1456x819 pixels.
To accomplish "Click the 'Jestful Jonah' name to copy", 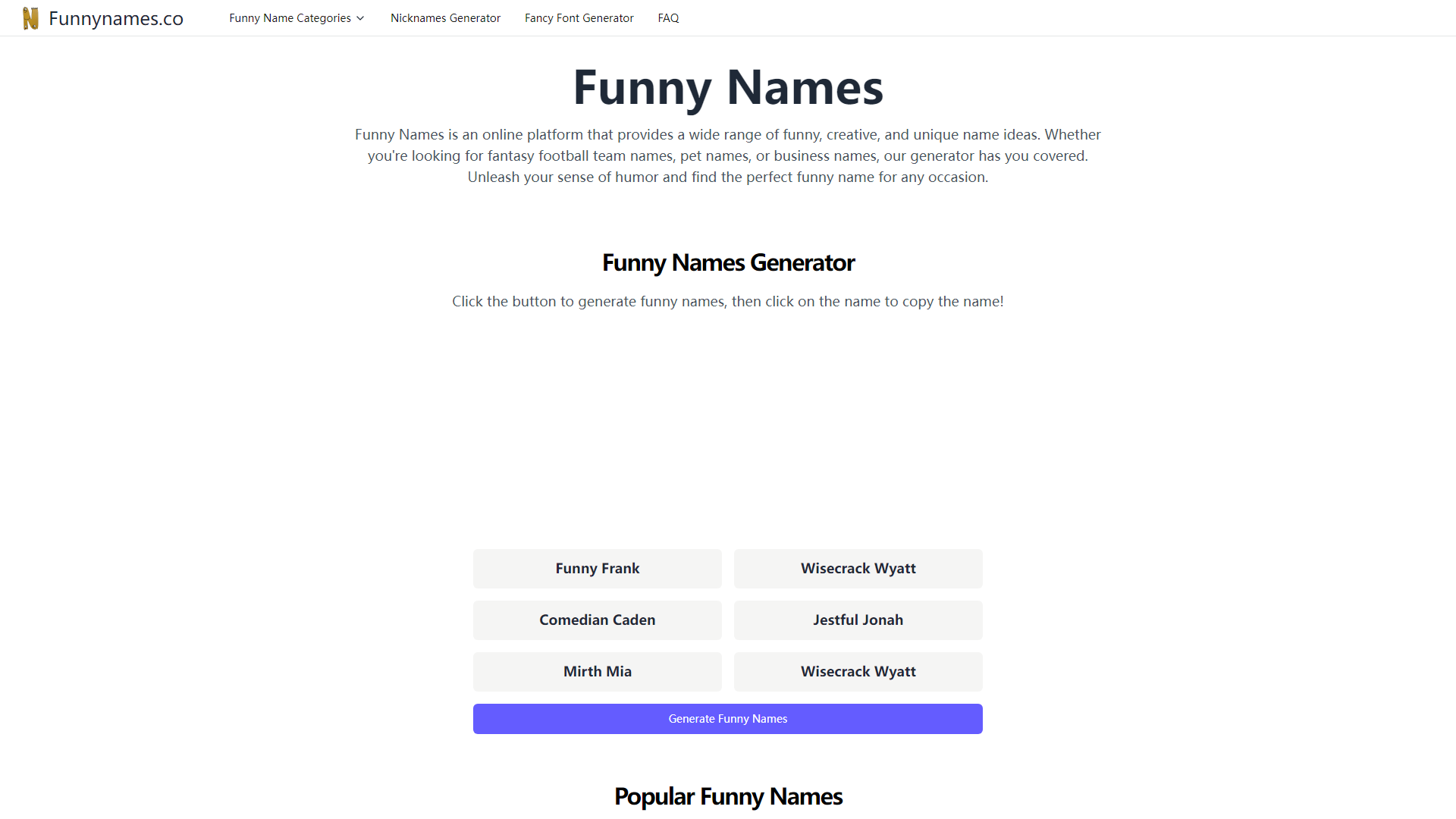I will (x=858, y=619).
